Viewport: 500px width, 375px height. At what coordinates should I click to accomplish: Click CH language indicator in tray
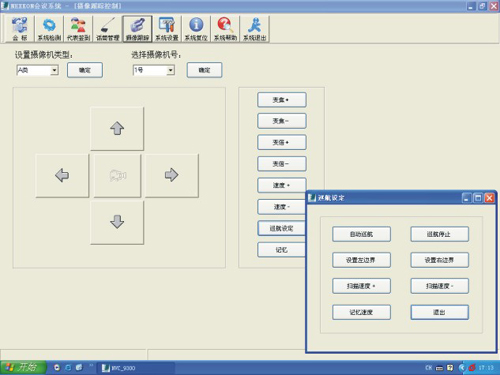tap(429, 368)
